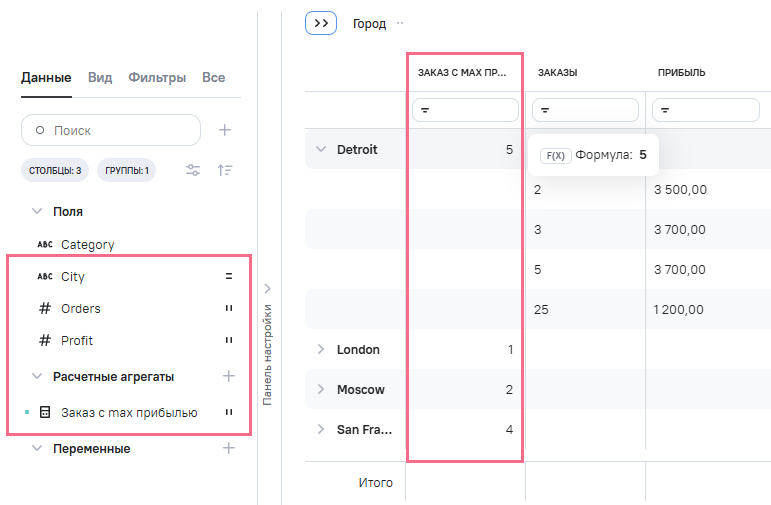771x505 pixels.
Task: Toggle the pause marker on Orders field
Action: click(228, 308)
